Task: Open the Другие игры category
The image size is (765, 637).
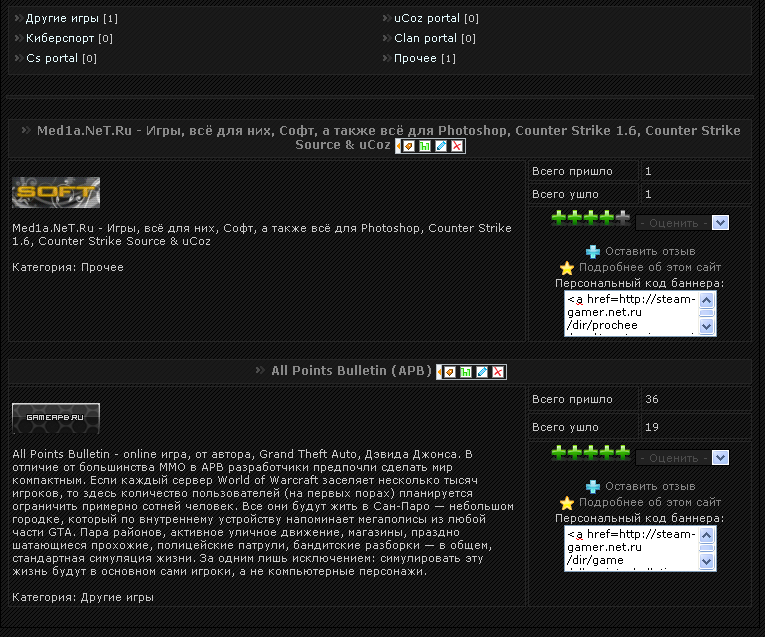Action: [62, 19]
